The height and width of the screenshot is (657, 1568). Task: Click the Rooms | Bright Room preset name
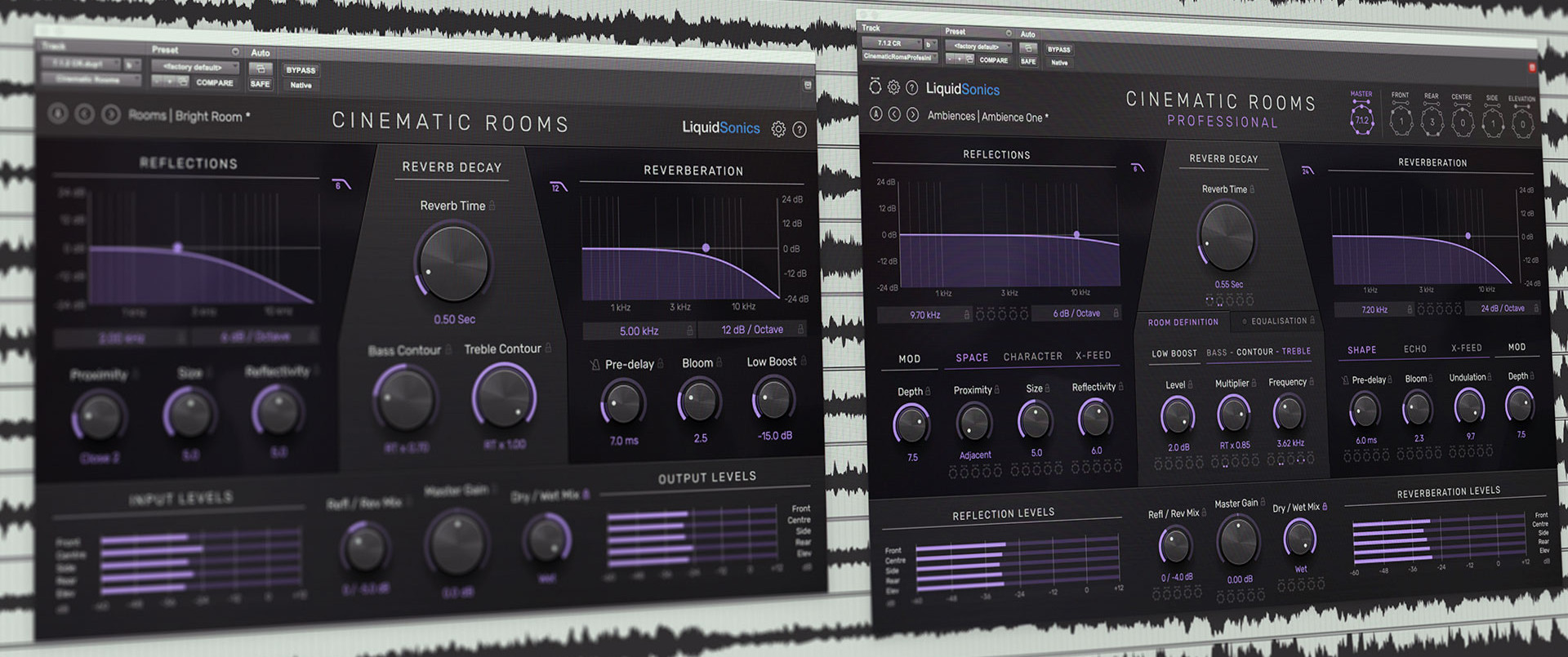(x=189, y=116)
